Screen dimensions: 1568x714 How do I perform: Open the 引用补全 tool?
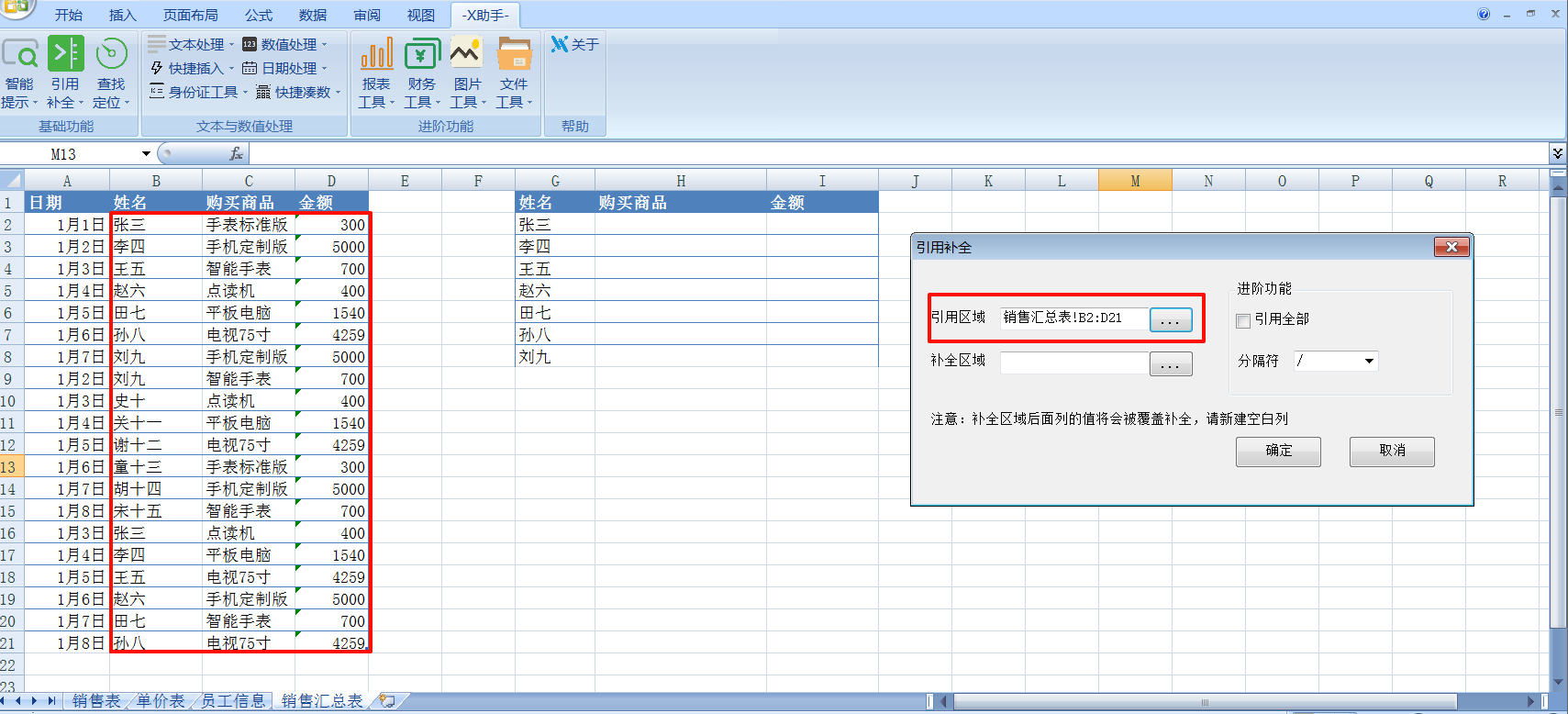(x=65, y=73)
